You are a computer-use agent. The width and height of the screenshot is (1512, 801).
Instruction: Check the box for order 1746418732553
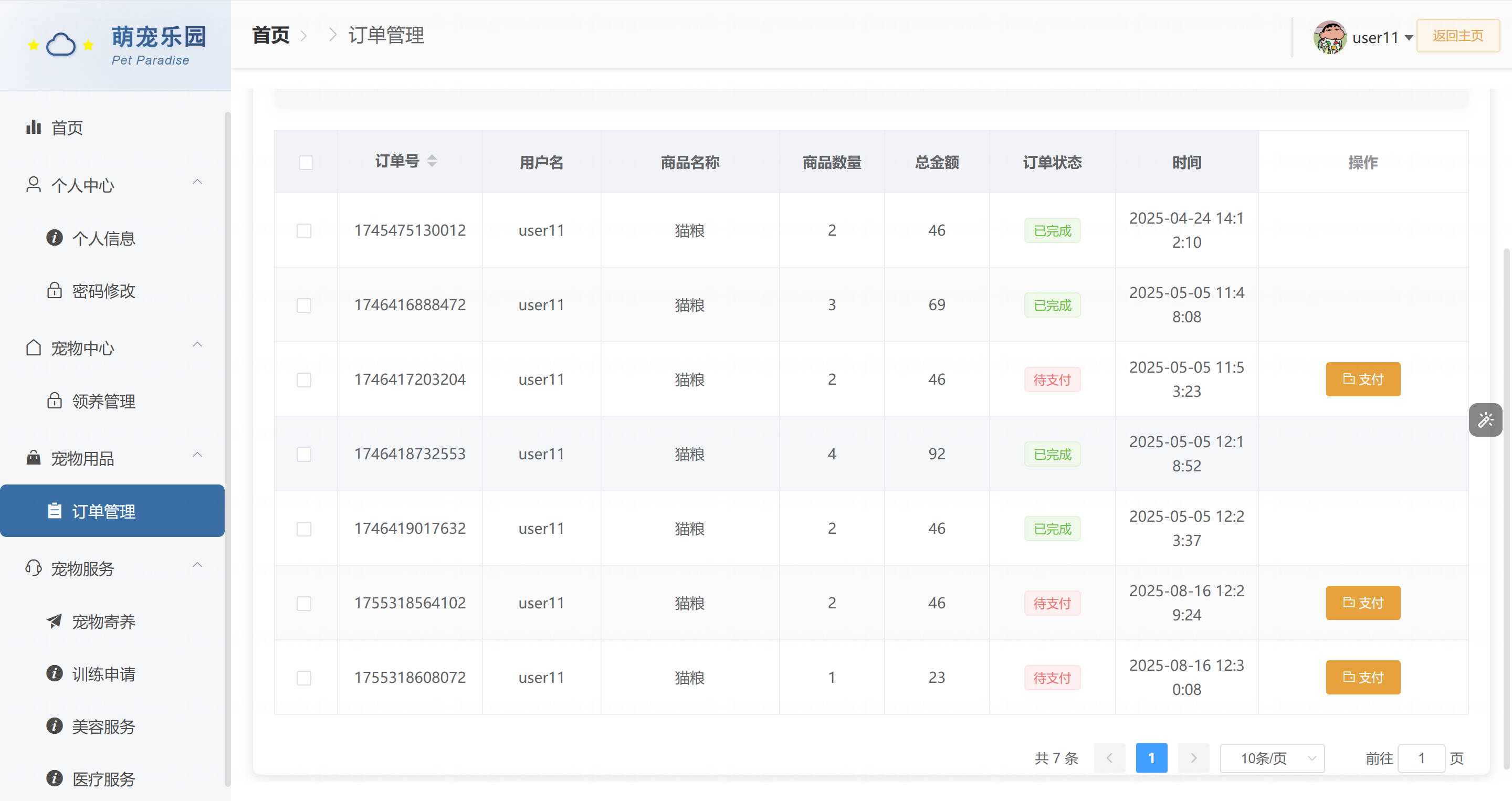304,454
